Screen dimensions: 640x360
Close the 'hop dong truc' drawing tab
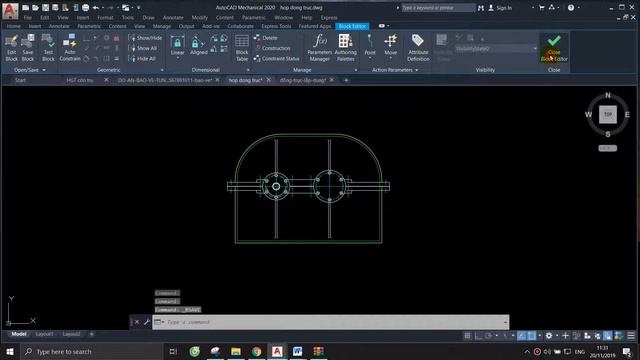coord(268,80)
